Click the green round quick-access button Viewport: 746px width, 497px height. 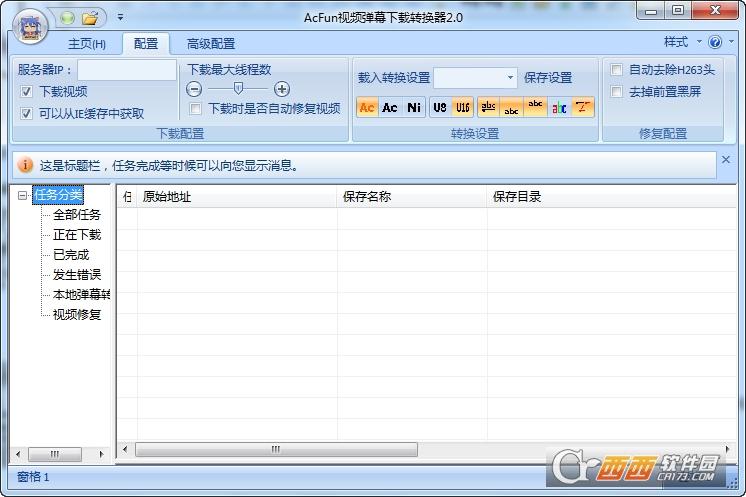[68, 18]
